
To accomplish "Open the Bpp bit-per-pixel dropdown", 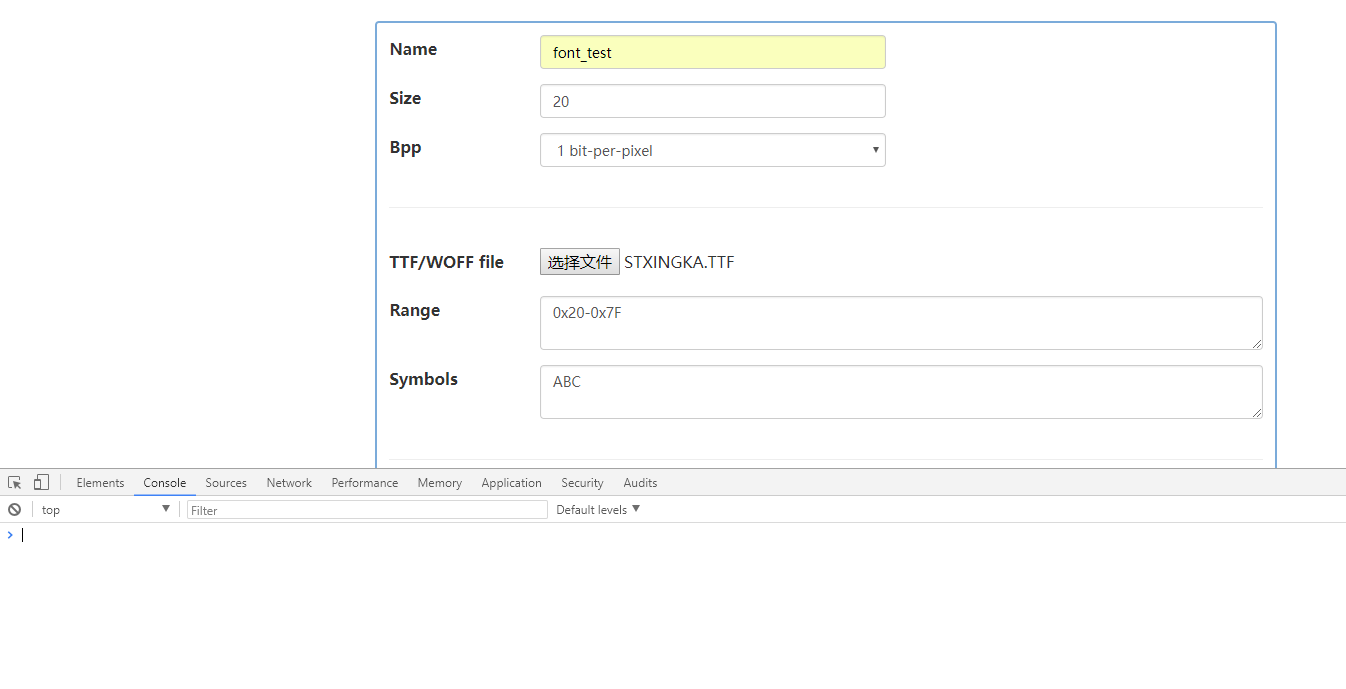I will [x=712, y=150].
